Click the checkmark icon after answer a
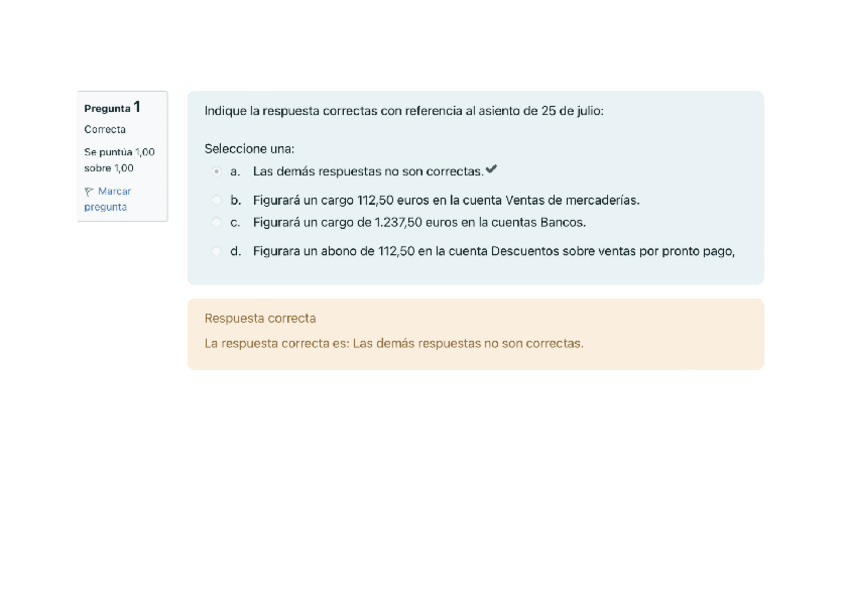The height and width of the screenshot is (600, 848). tap(491, 170)
